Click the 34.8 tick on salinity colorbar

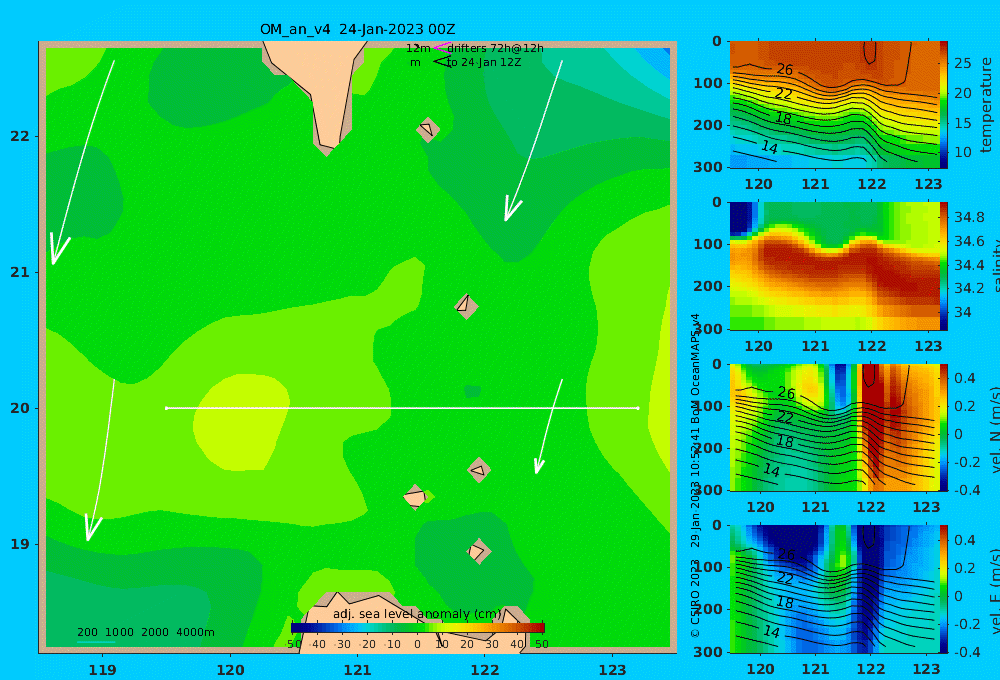click(969, 217)
